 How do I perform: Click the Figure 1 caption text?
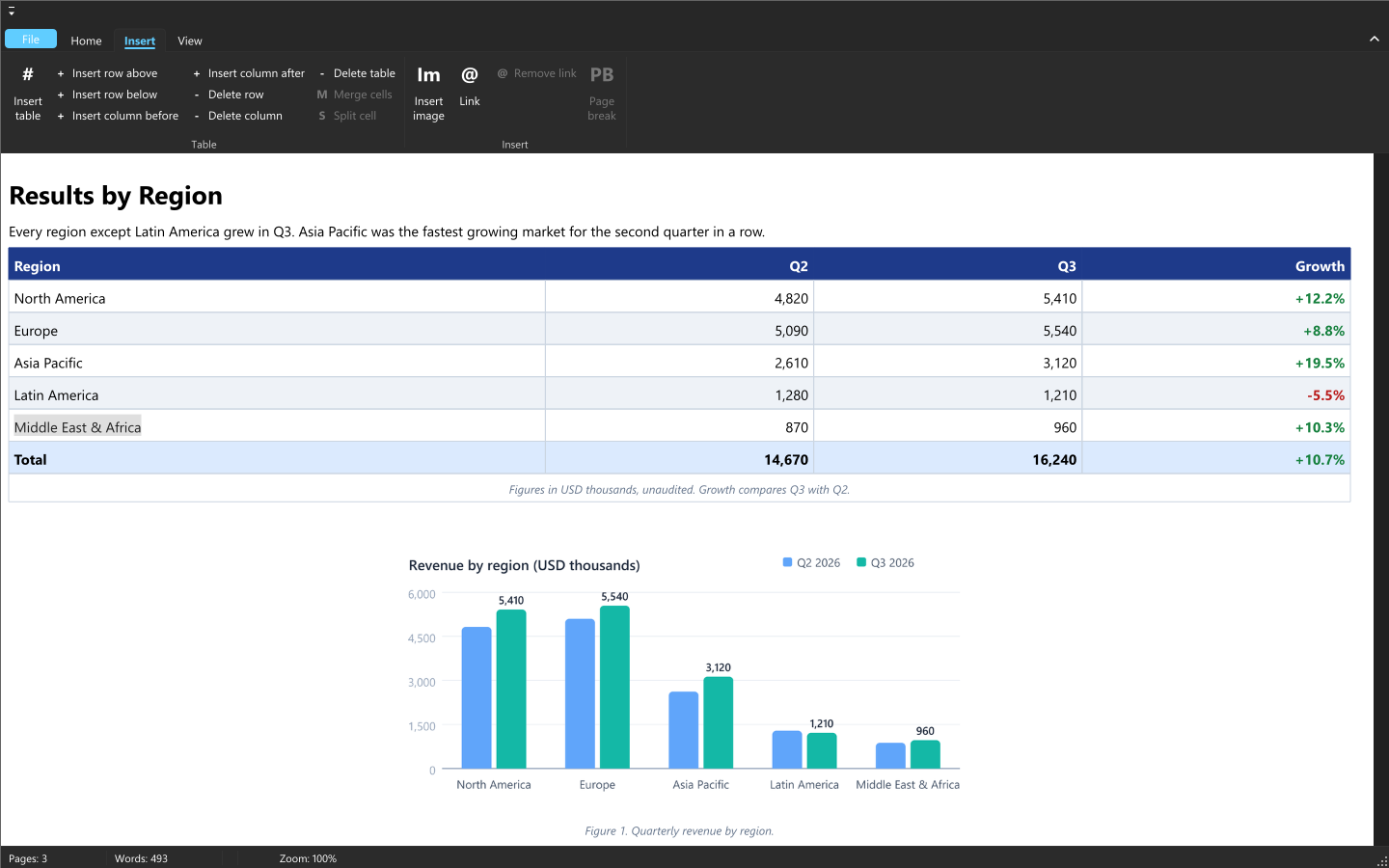coord(679,831)
